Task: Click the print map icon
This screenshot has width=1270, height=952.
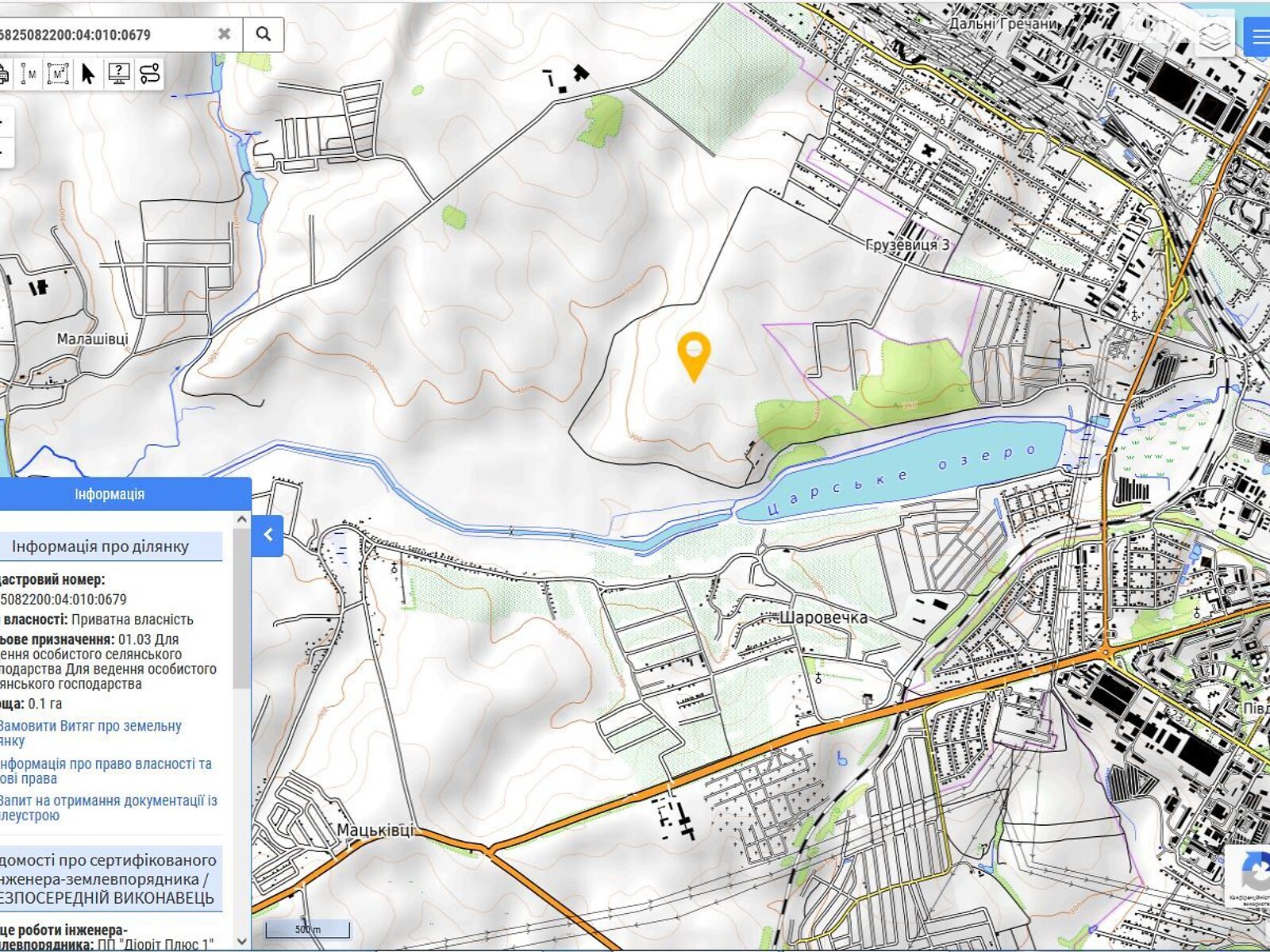Action: point(4,75)
